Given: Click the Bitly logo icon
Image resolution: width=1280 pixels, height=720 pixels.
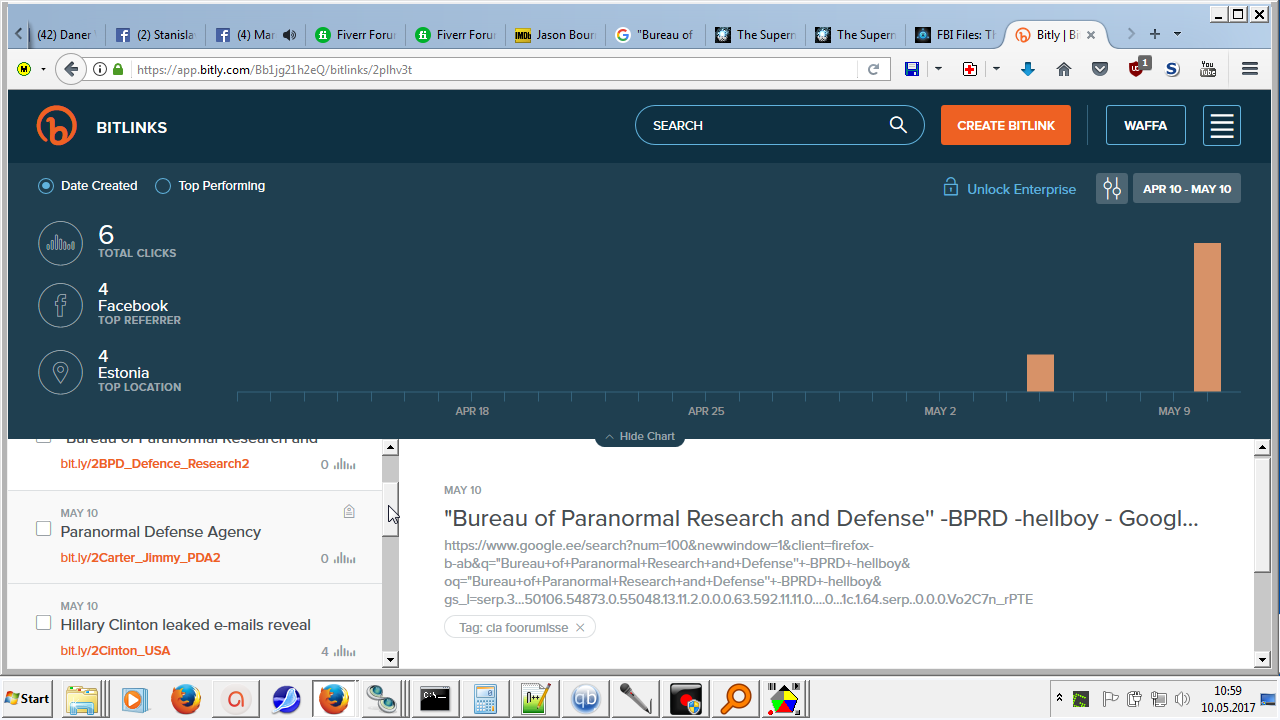Looking at the screenshot, I should (56, 126).
